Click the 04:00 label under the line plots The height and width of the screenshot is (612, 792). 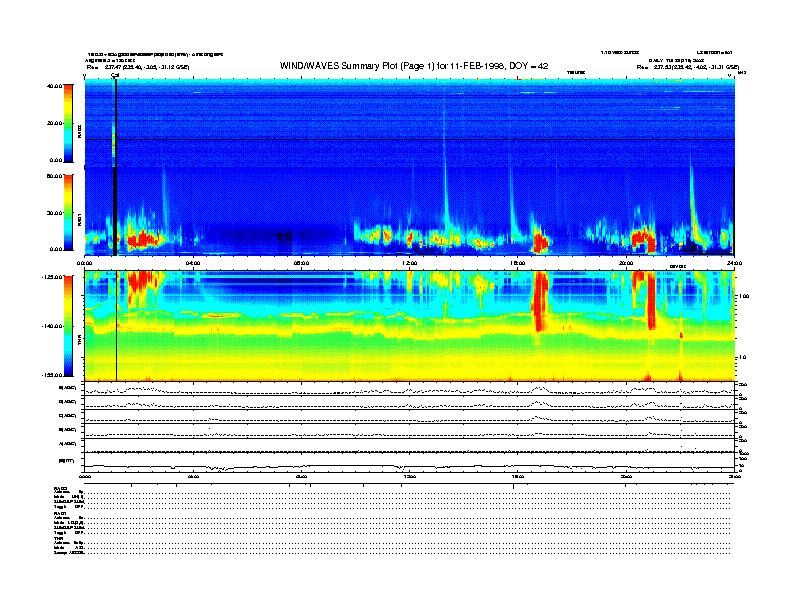click(193, 476)
